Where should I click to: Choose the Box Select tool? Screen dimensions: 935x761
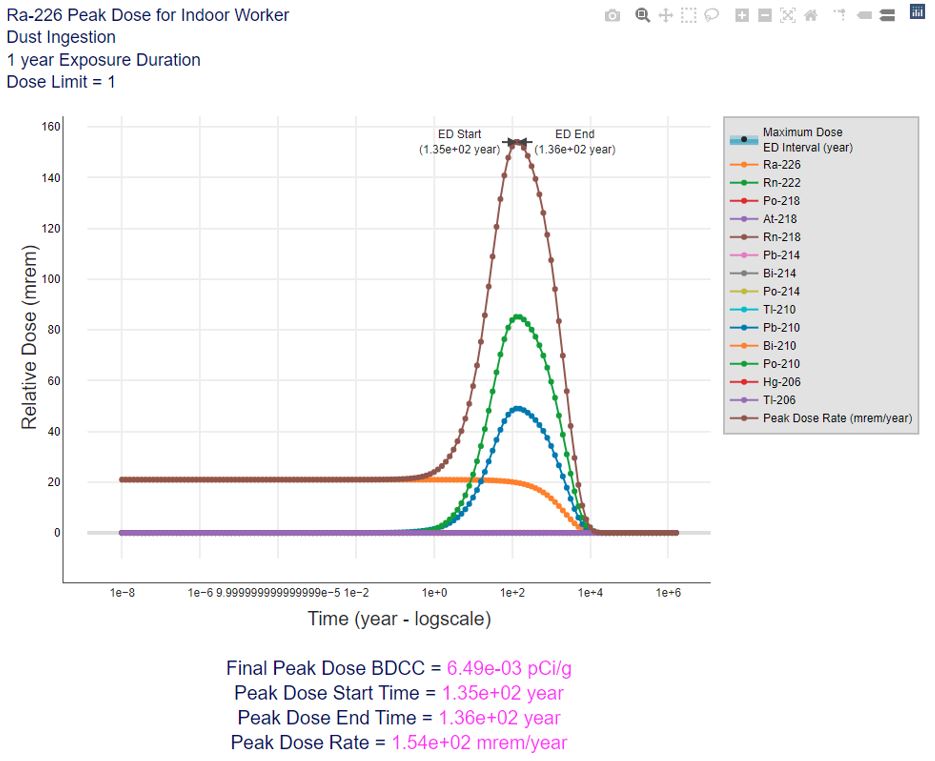(688, 15)
